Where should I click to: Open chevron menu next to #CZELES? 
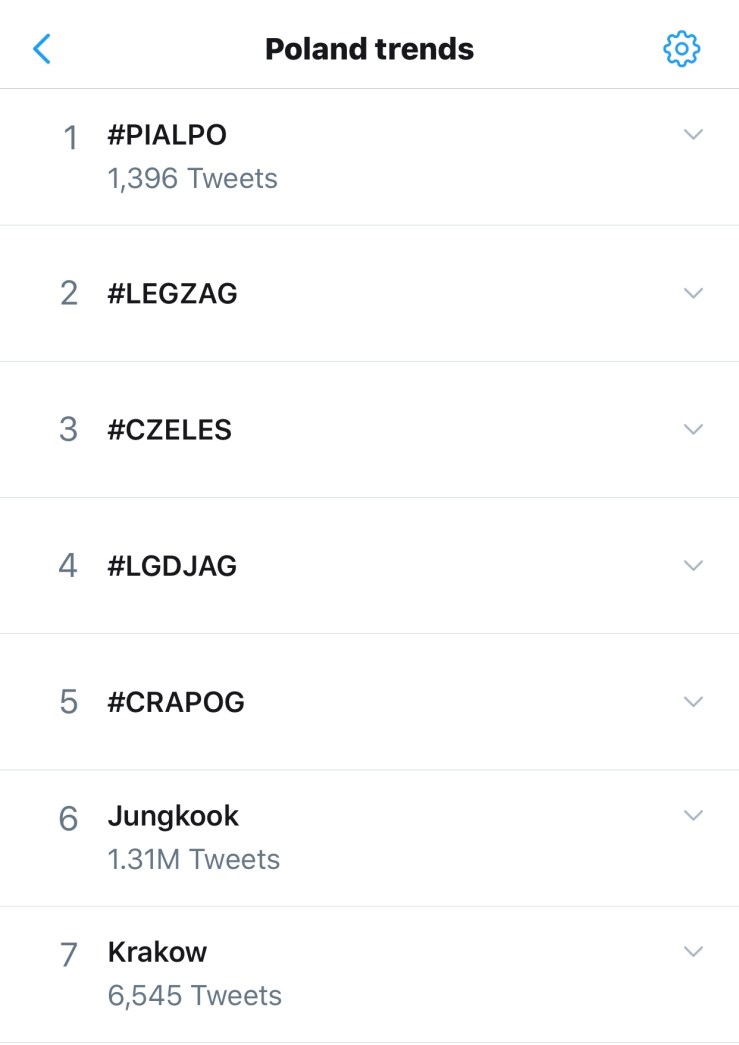pyautogui.click(x=693, y=429)
